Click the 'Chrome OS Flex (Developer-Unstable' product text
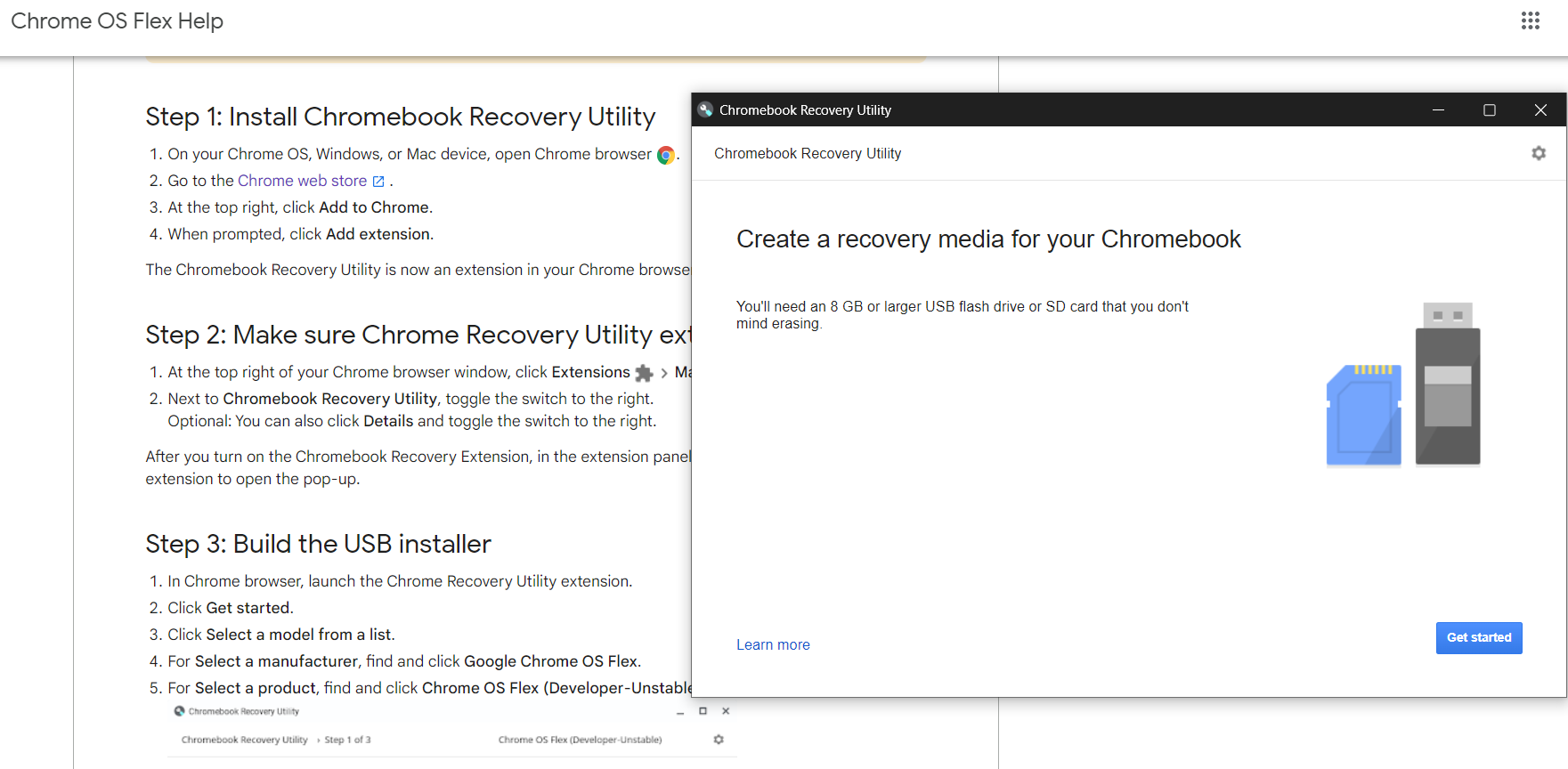This screenshot has width=1568, height=769. click(557, 688)
